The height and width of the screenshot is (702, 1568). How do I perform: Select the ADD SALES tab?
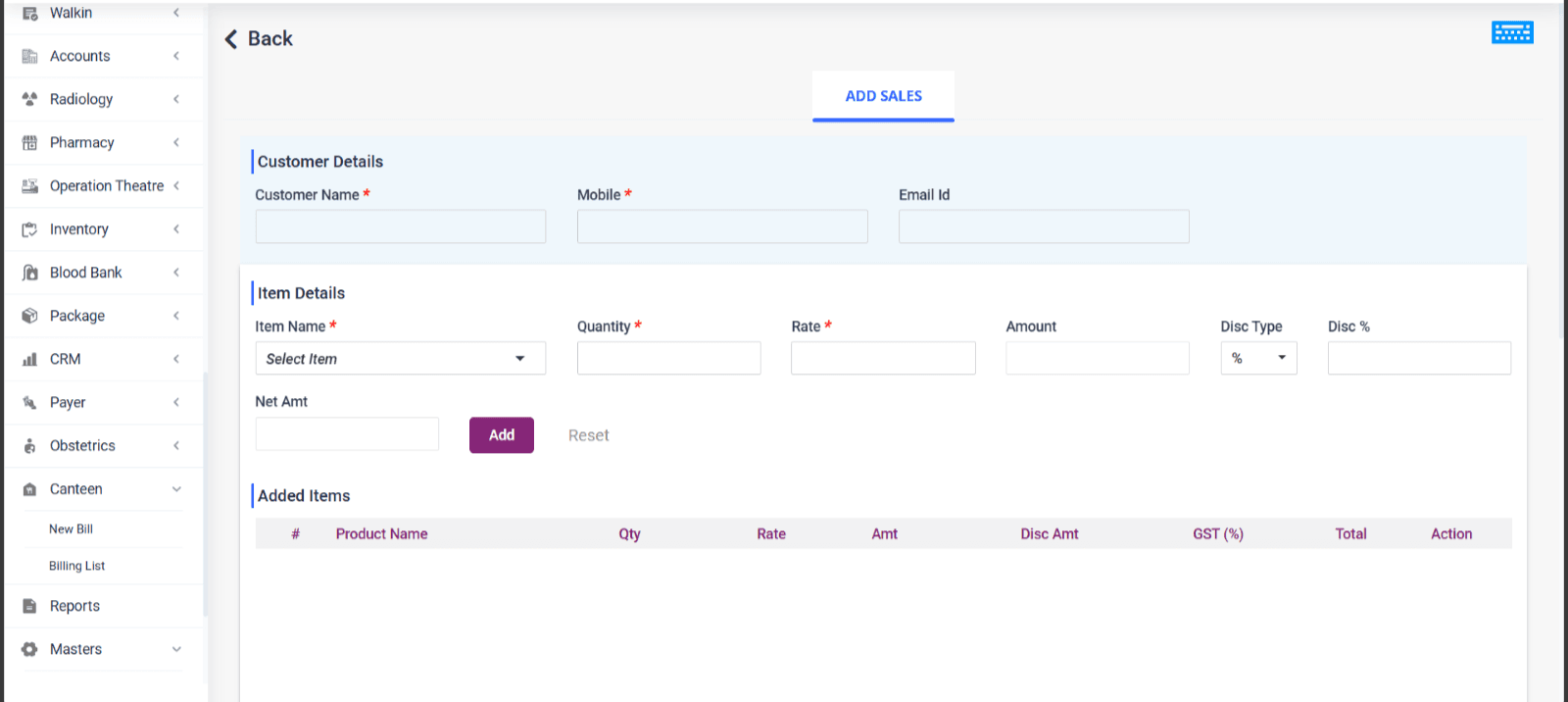point(883,96)
